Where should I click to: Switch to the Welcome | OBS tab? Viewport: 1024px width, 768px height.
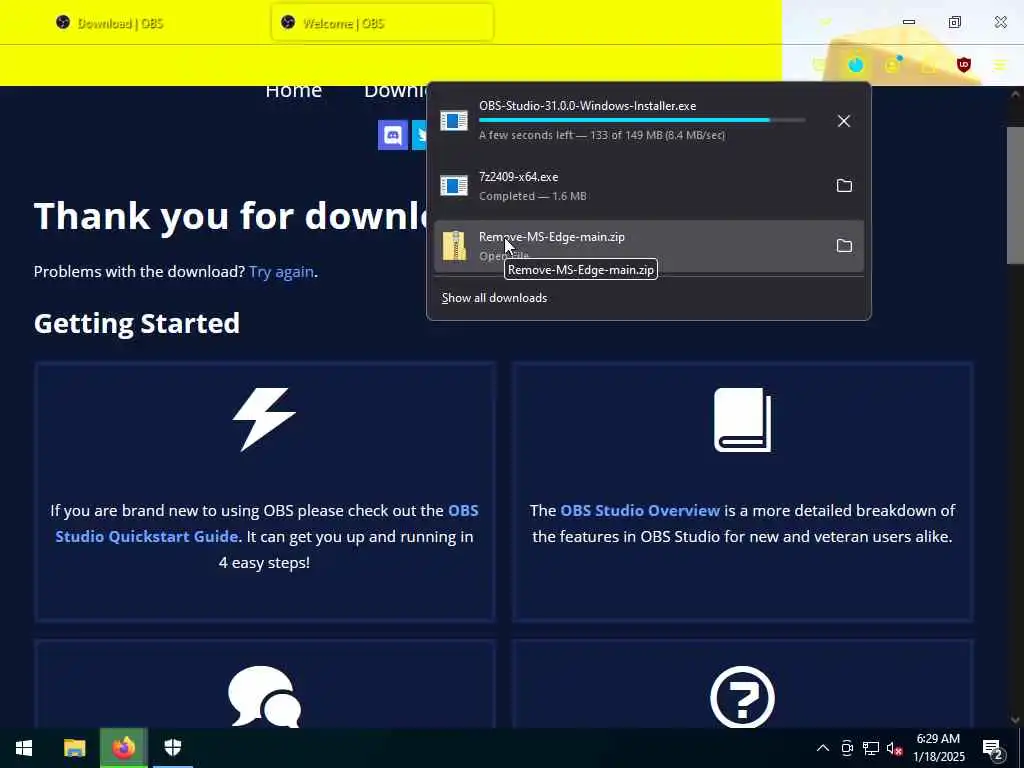click(x=382, y=23)
